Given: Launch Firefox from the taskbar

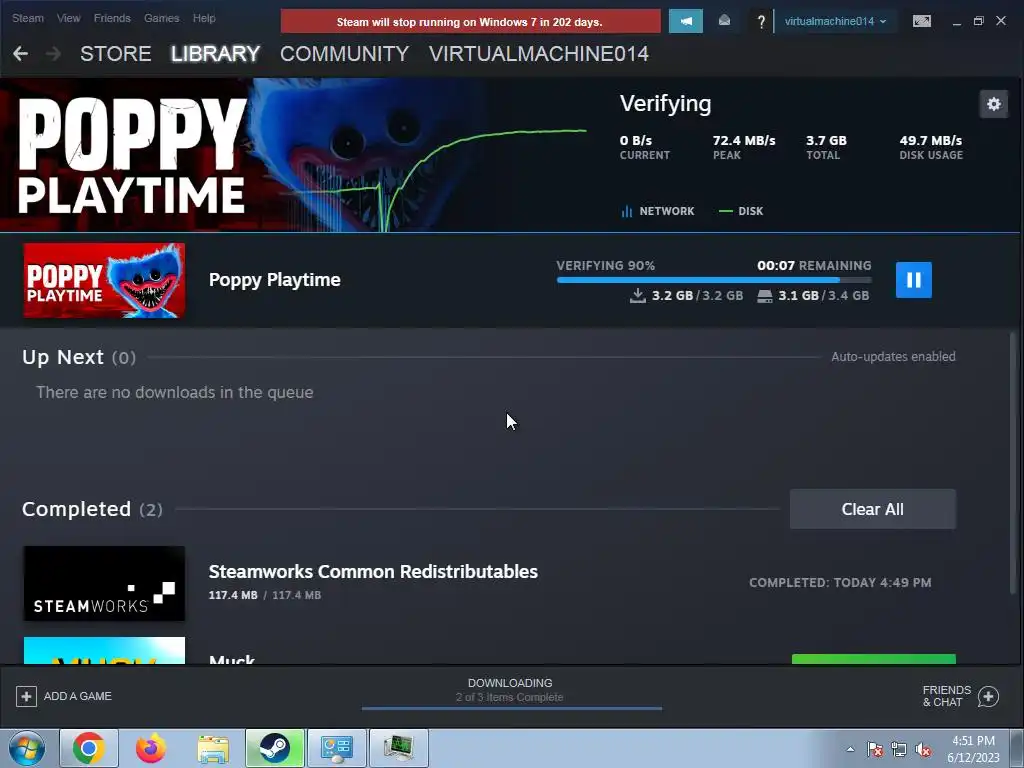Looking at the screenshot, I should click(151, 748).
